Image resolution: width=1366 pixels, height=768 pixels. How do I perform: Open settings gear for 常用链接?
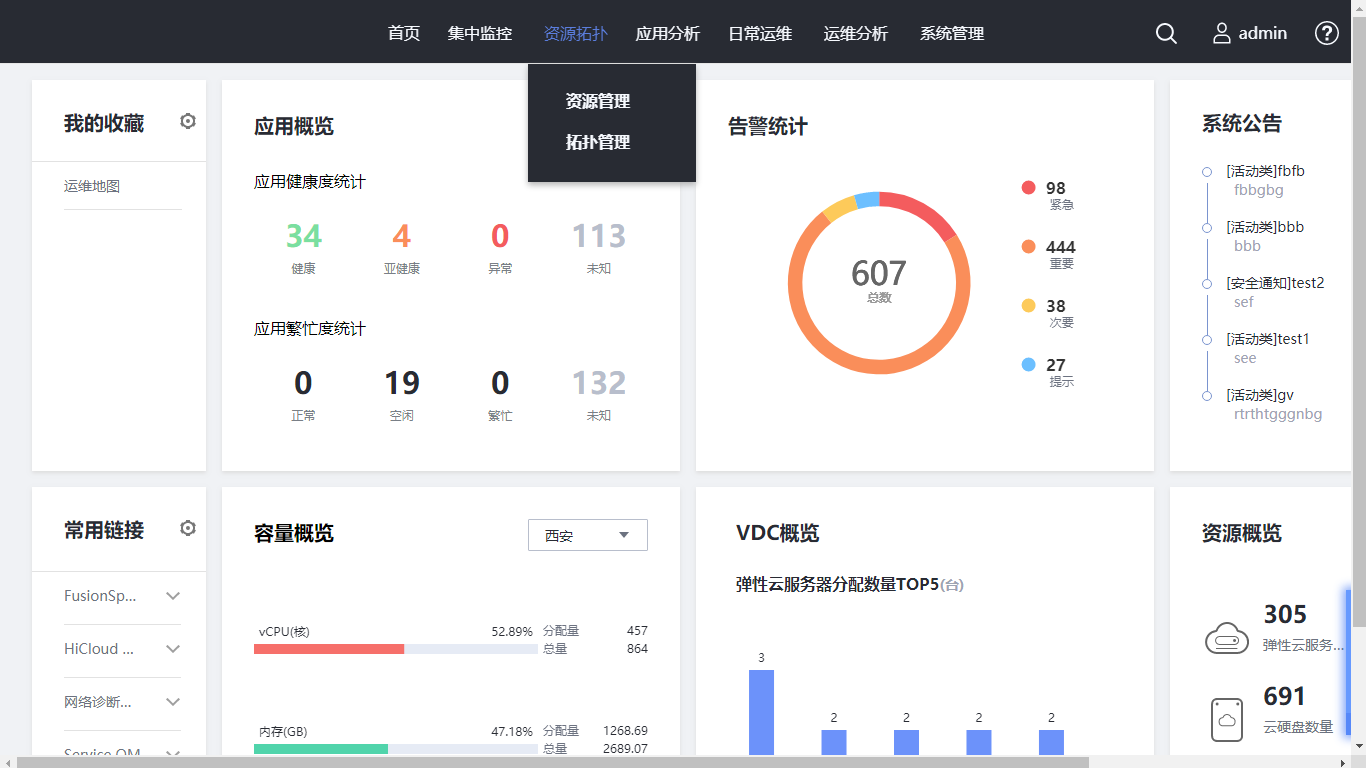[x=188, y=529]
